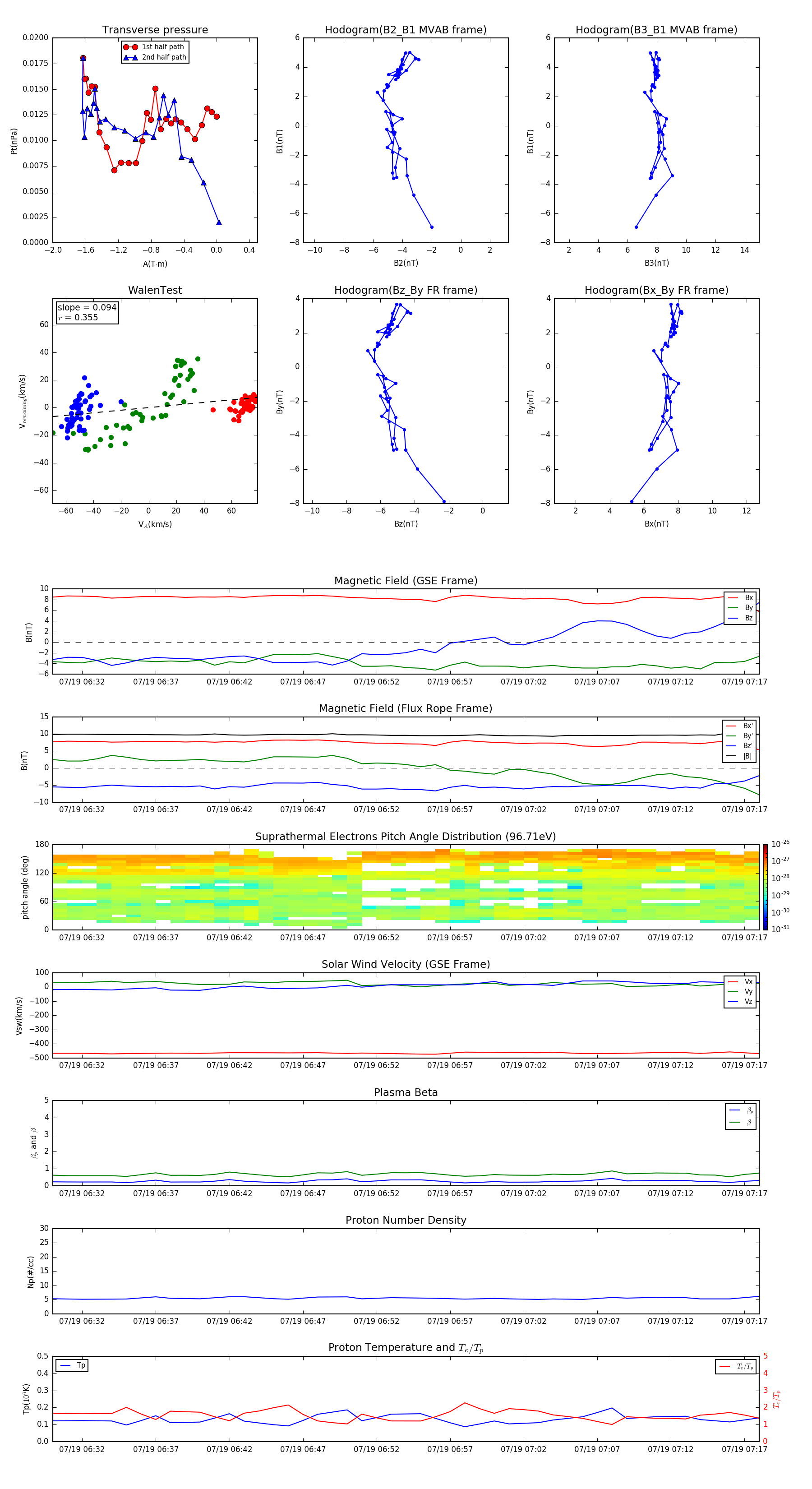The image size is (812, 1489).
Task: Click the Vx legend entry in Solar Wind Velocity plot
Action: click(x=740, y=981)
